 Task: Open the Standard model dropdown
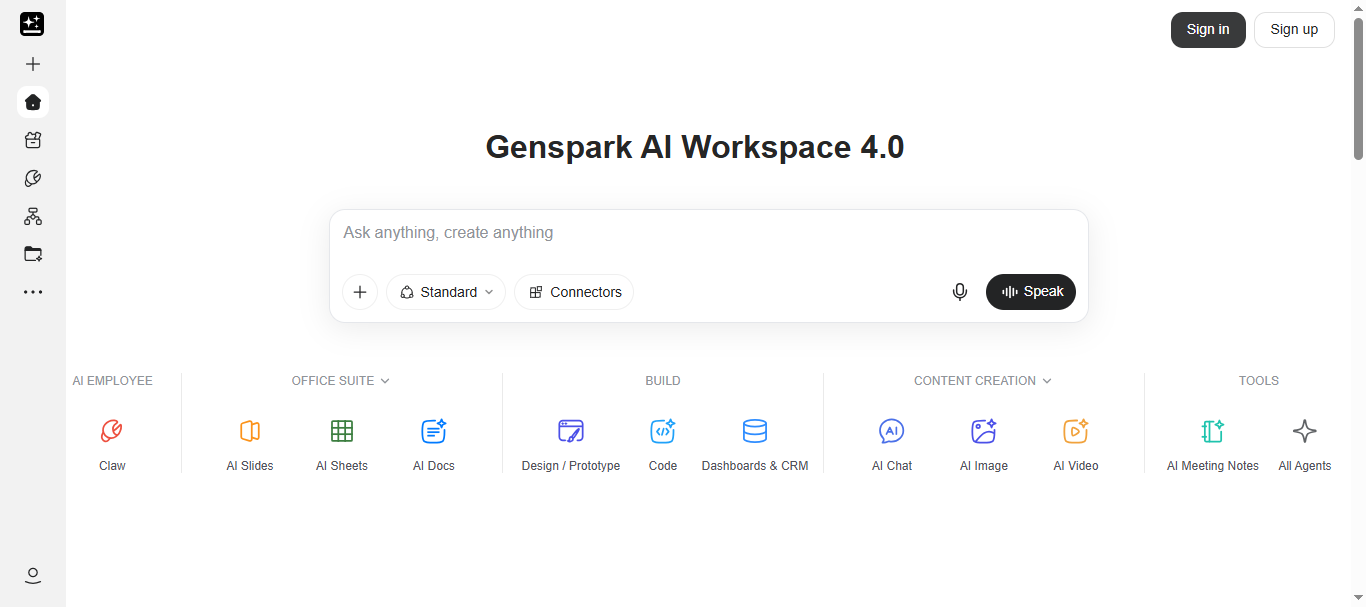tap(446, 292)
